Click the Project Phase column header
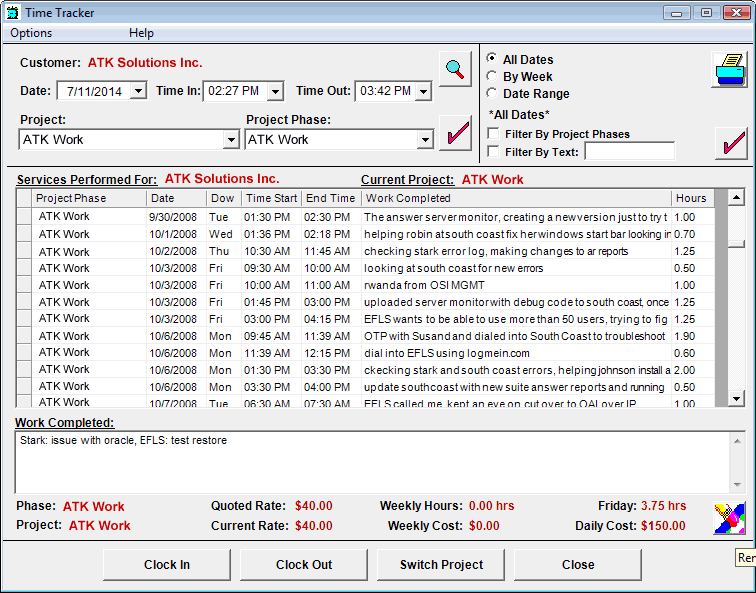This screenshot has width=756, height=593. pos(89,198)
